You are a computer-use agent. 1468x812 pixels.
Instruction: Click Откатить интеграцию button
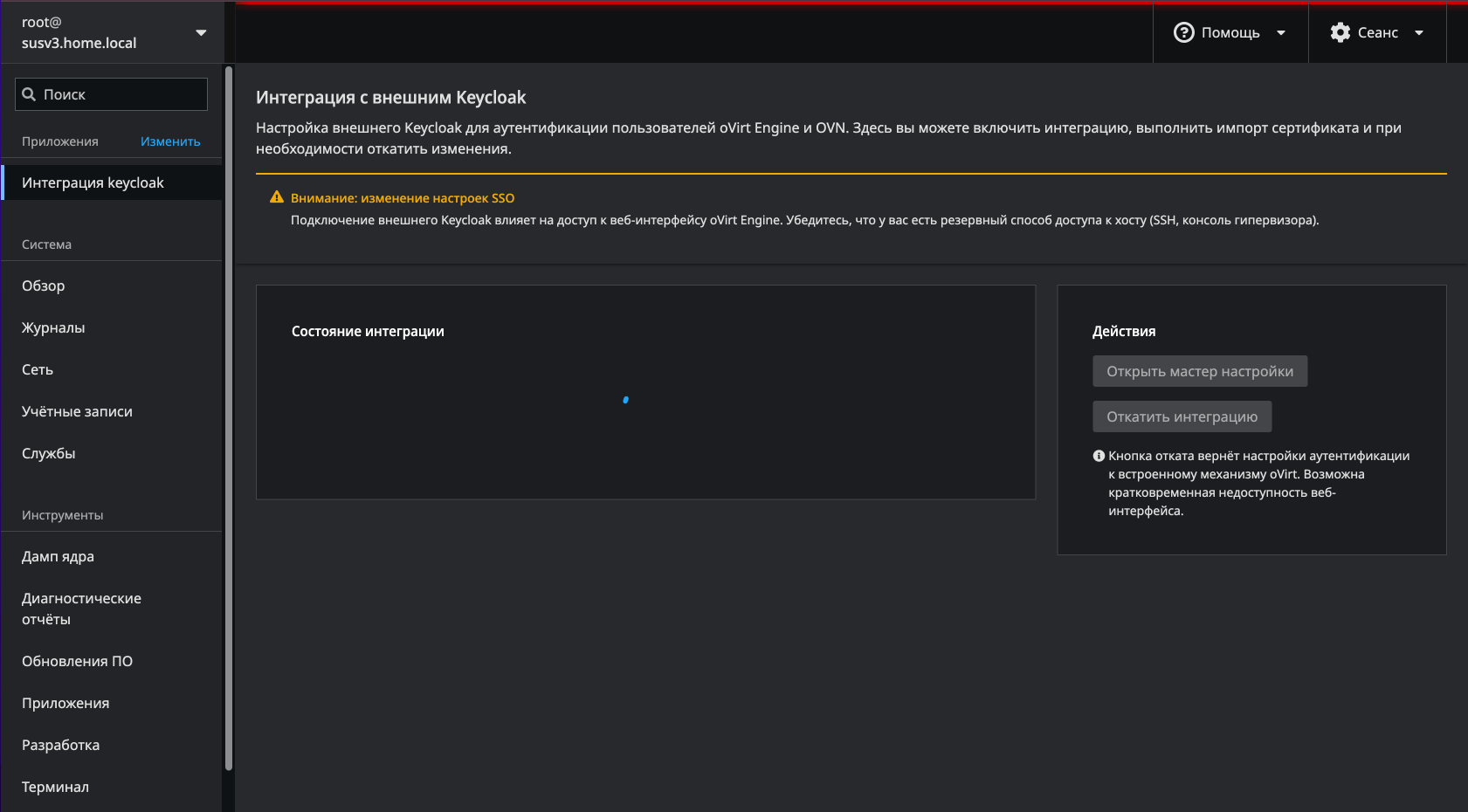click(x=1182, y=416)
